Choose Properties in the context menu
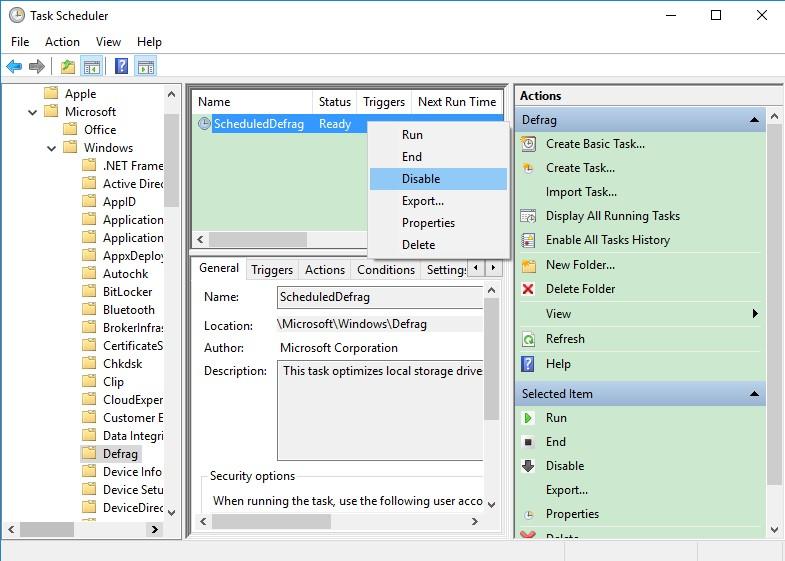The height and width of the screenshot is (561, 785). click(x=438, y=223)
